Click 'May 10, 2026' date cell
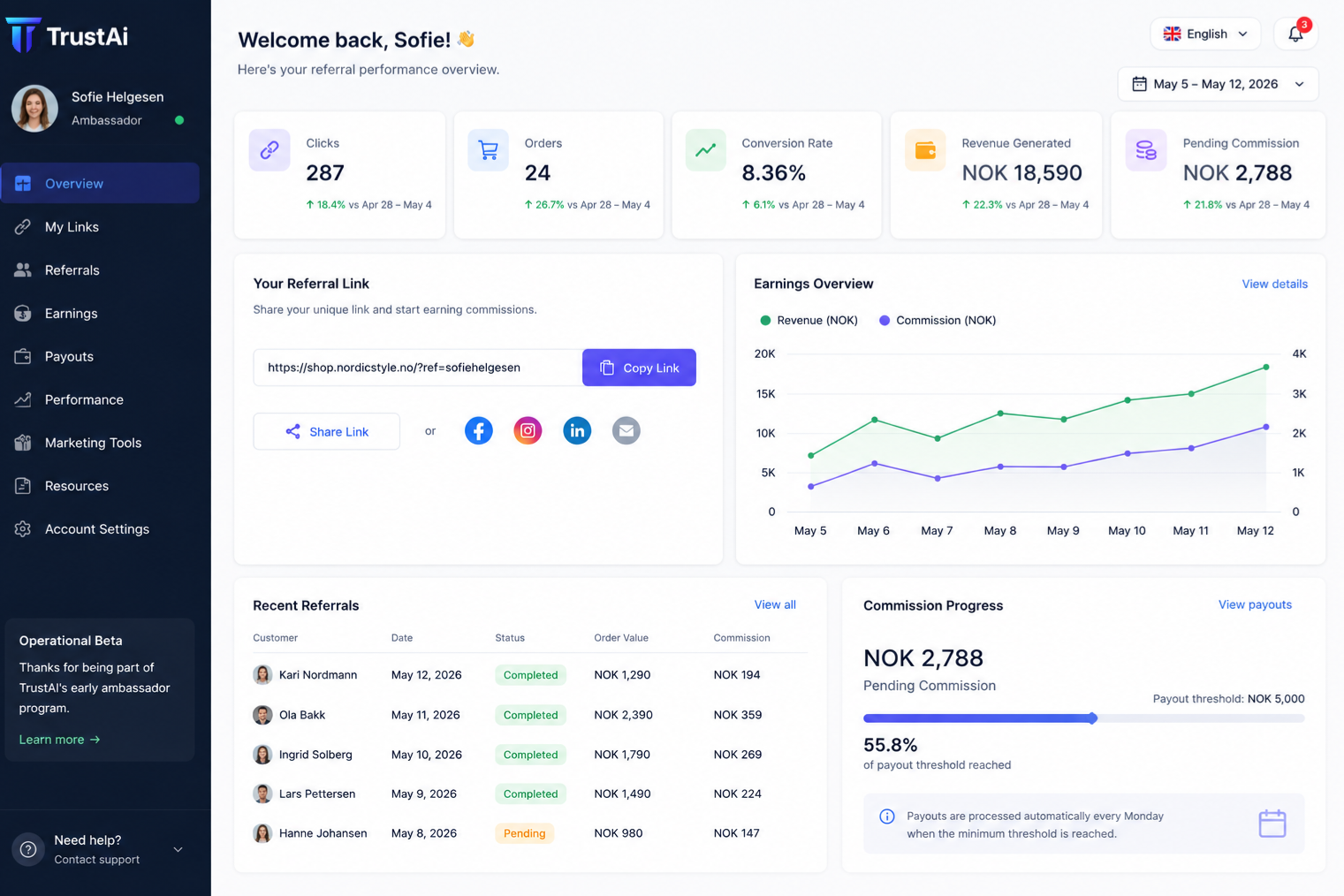 click(427, 755)
